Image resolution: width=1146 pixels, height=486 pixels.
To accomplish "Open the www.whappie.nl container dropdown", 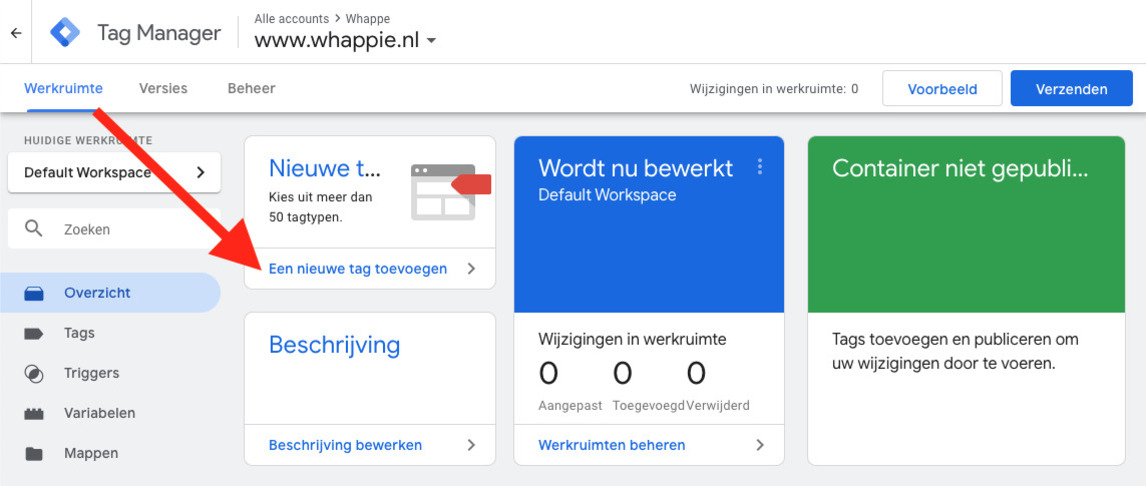I will click(x=345, y=41).
